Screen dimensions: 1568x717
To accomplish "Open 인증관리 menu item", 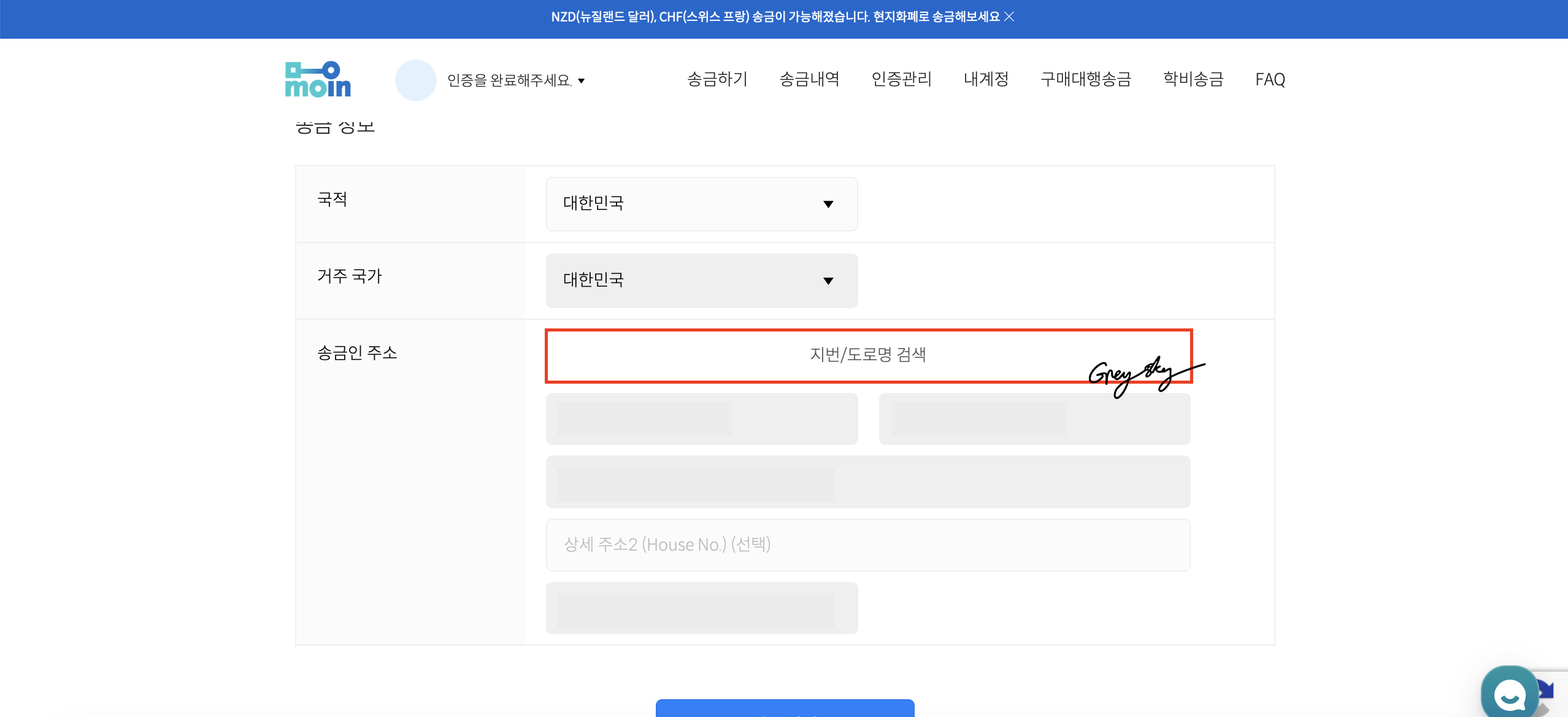I will tap(901, 79).
